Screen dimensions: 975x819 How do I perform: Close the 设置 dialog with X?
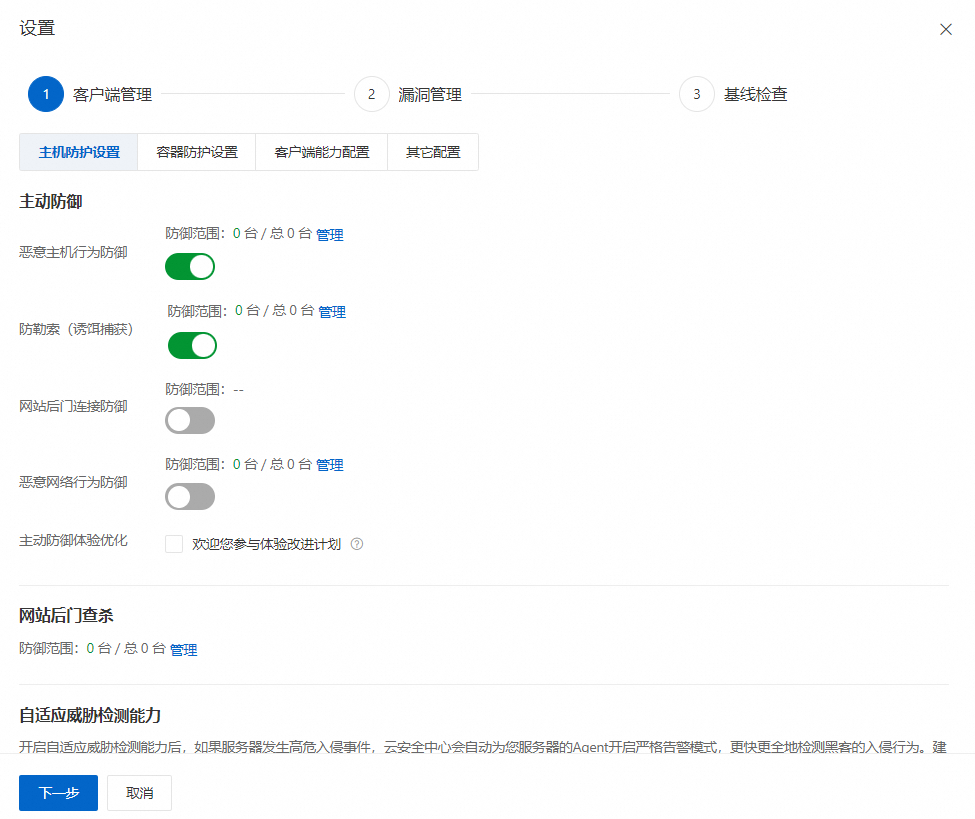pos(946,29)
